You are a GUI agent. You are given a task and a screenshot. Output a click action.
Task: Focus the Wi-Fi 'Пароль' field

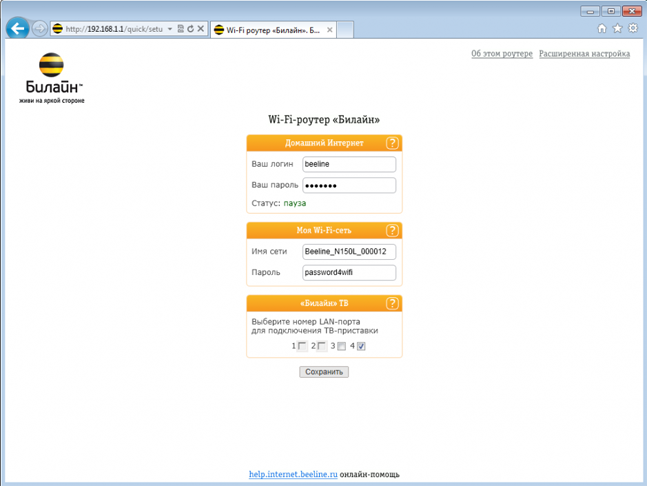pos(349,273)
